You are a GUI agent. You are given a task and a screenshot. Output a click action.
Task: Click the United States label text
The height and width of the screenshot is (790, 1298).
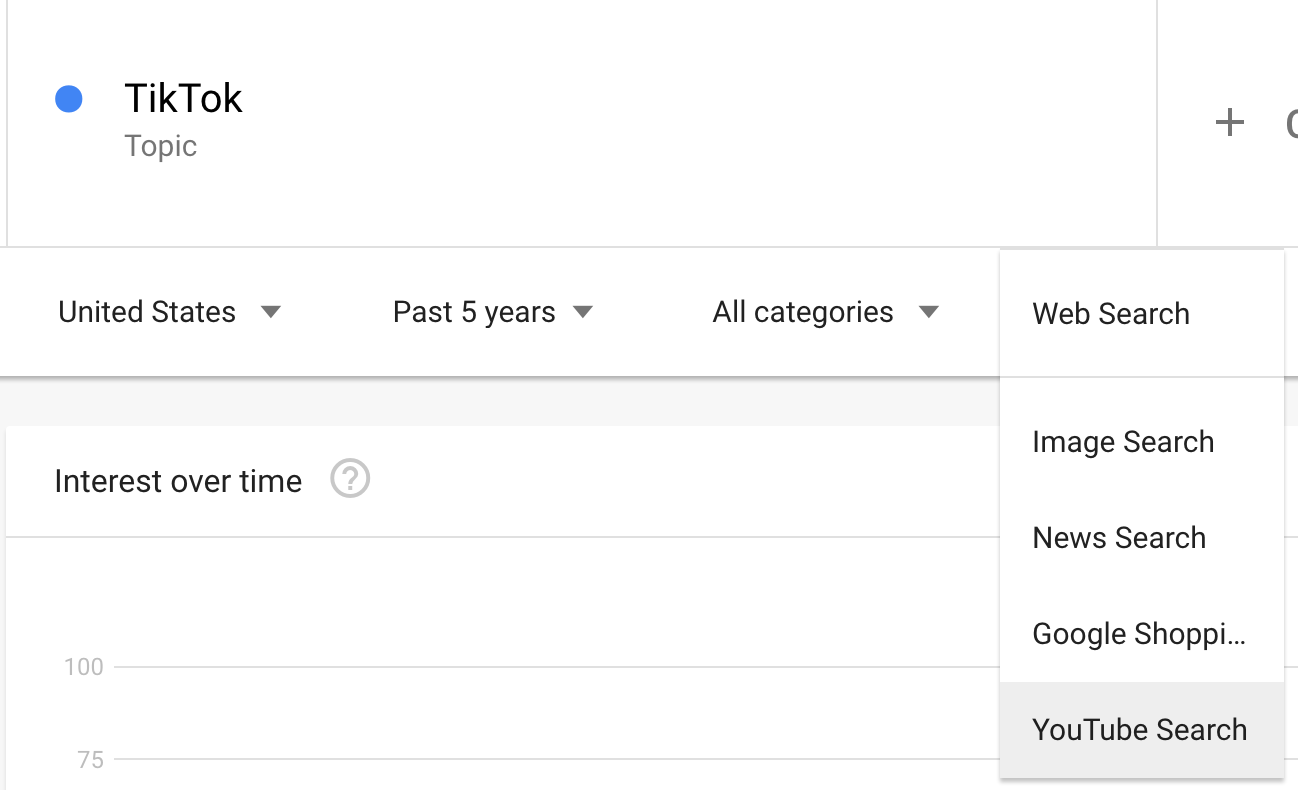147,312
